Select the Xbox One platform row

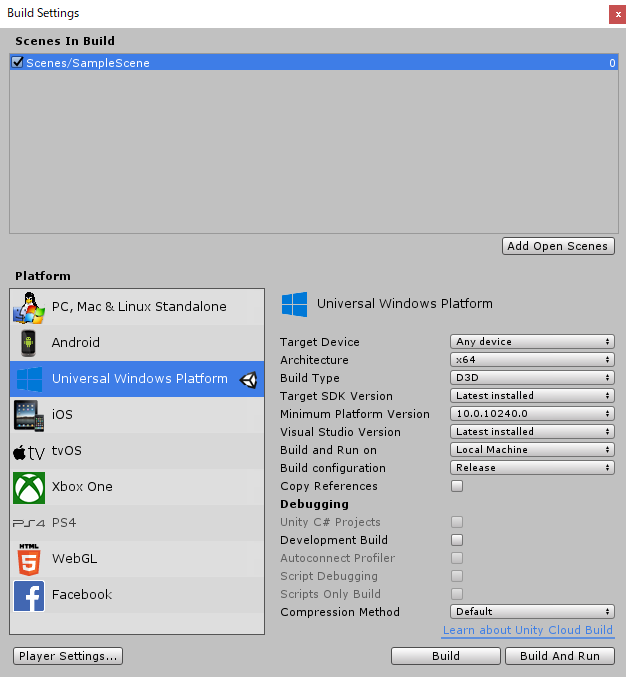(137, 487)
